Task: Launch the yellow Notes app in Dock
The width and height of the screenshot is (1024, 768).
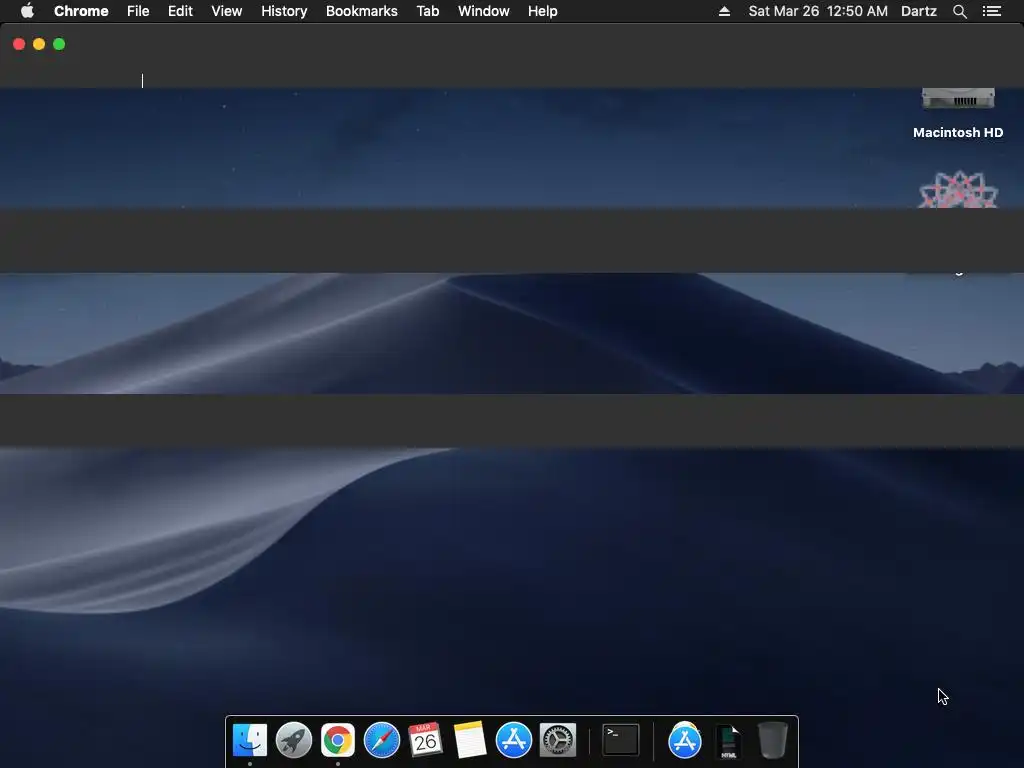Action: pyautogui.click(x=470, y=740)
